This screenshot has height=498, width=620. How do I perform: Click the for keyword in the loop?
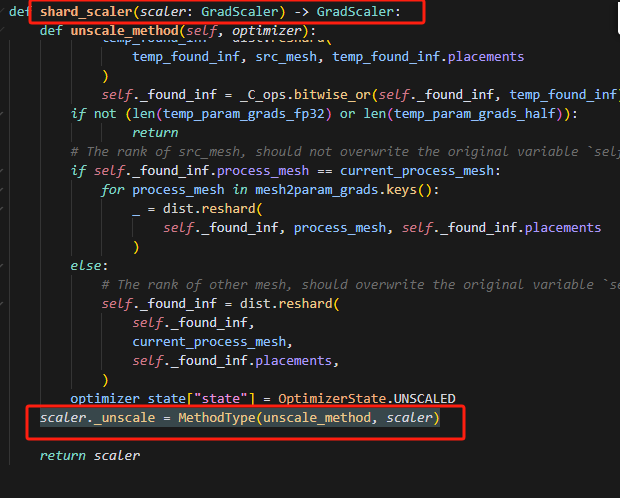coord(112,189)
